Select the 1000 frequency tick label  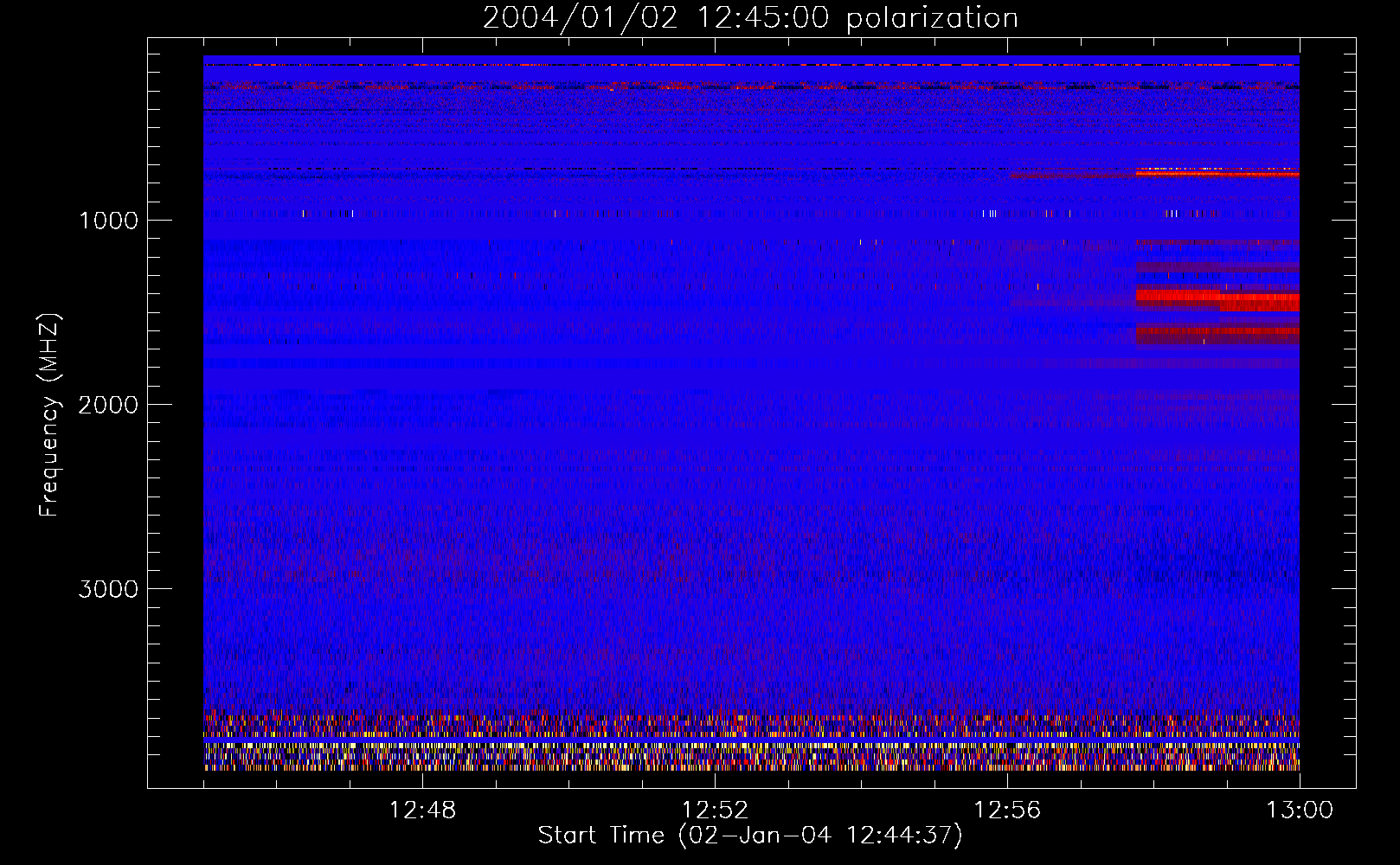[108, 221]
